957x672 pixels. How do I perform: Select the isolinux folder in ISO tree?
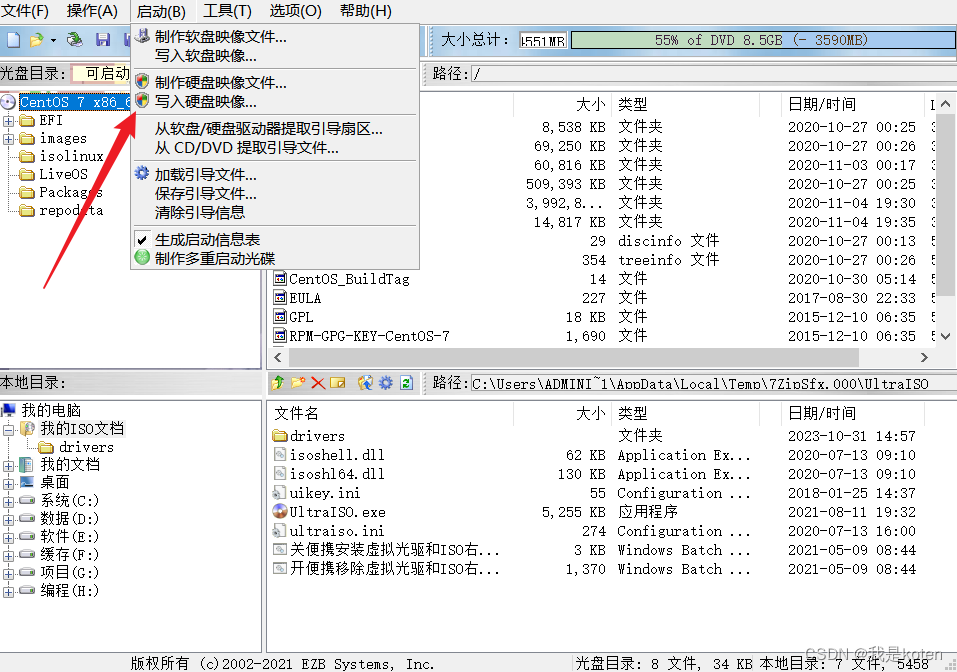(71, 156)
